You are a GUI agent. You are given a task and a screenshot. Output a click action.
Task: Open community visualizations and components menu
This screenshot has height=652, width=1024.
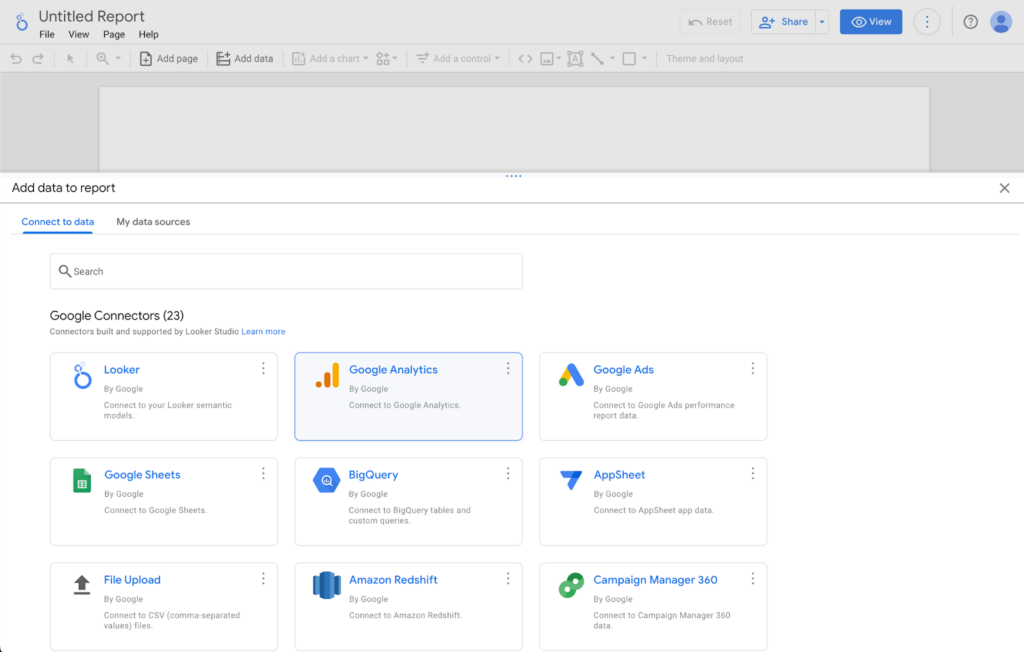[x=387, y=59]
